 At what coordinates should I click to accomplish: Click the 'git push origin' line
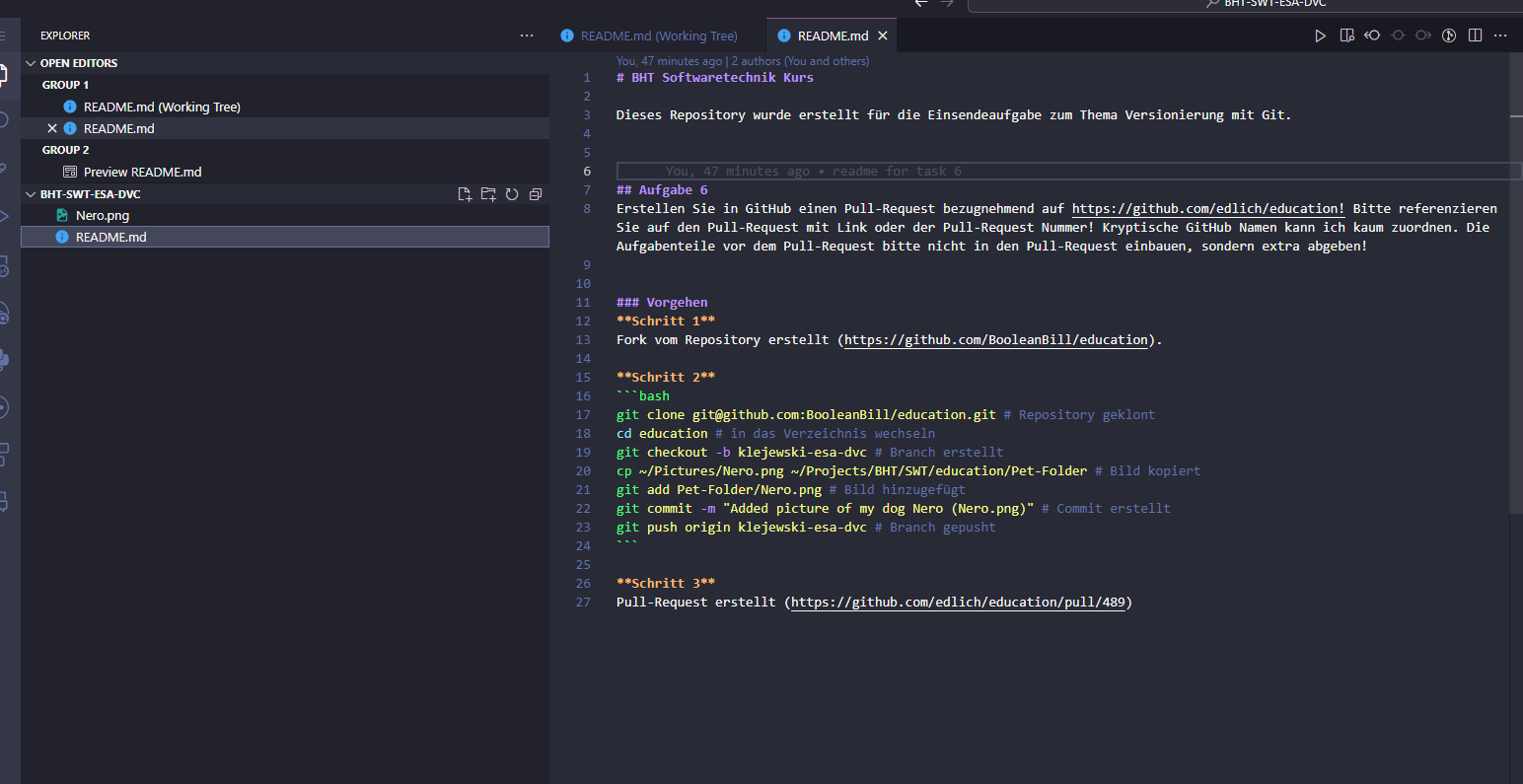tap(806, 528)
